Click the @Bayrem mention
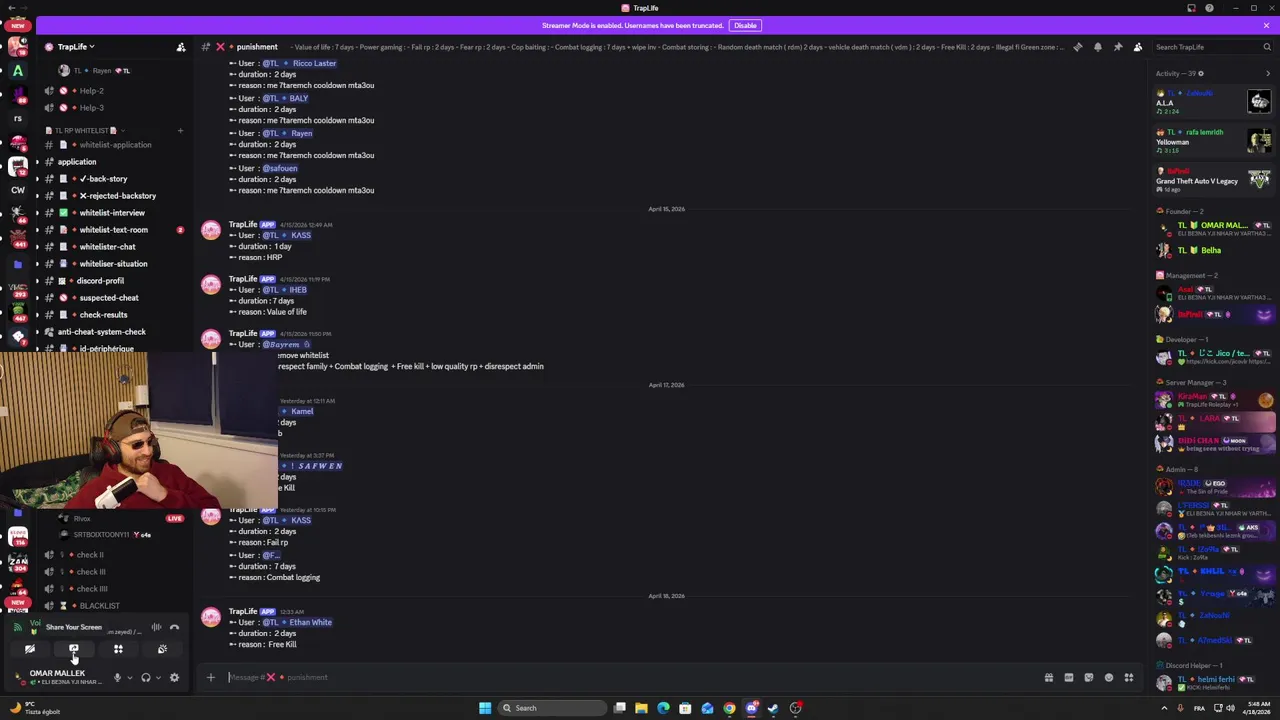The image size is (1280, 720). click(286, 344)
